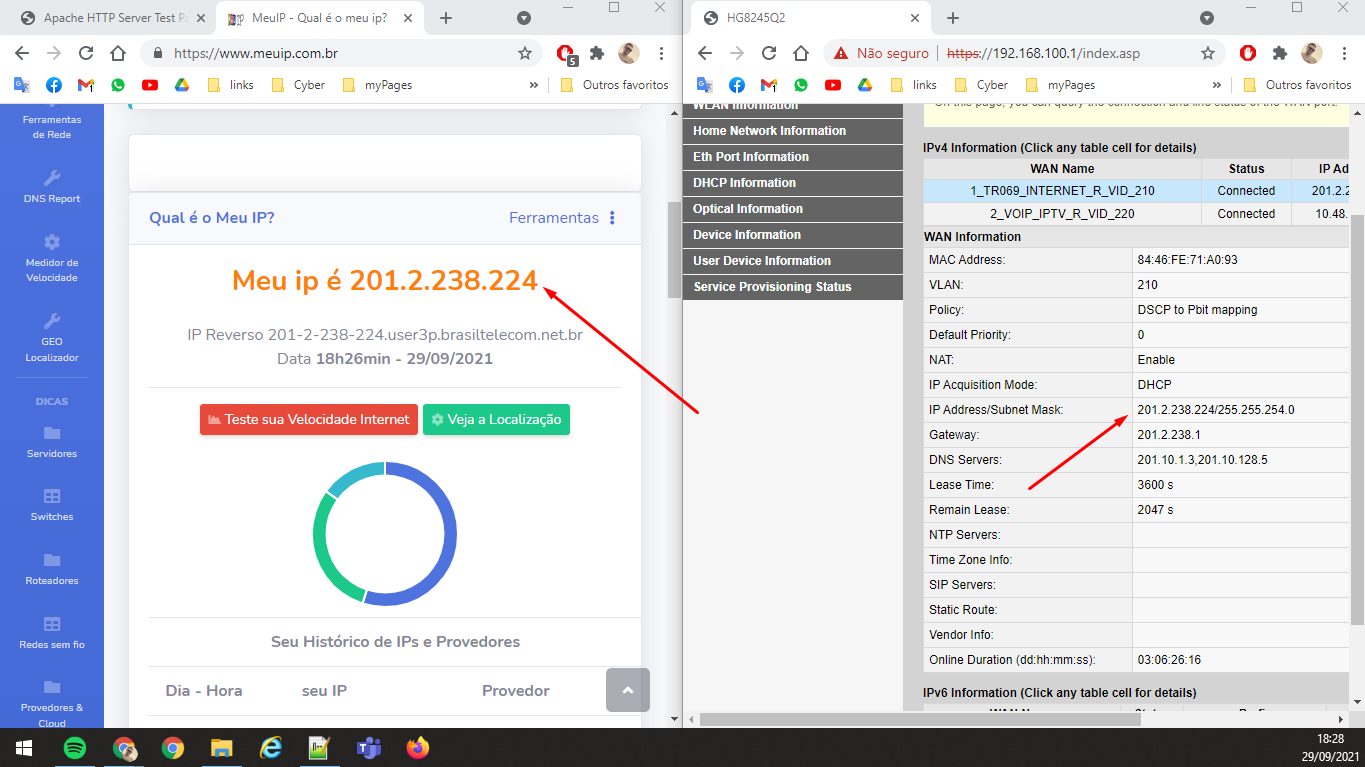Open Extensions puzzle icon in MeuIP window
Image resolution: width=1365 pixels, height=767 pixels.
pos(597,53)
